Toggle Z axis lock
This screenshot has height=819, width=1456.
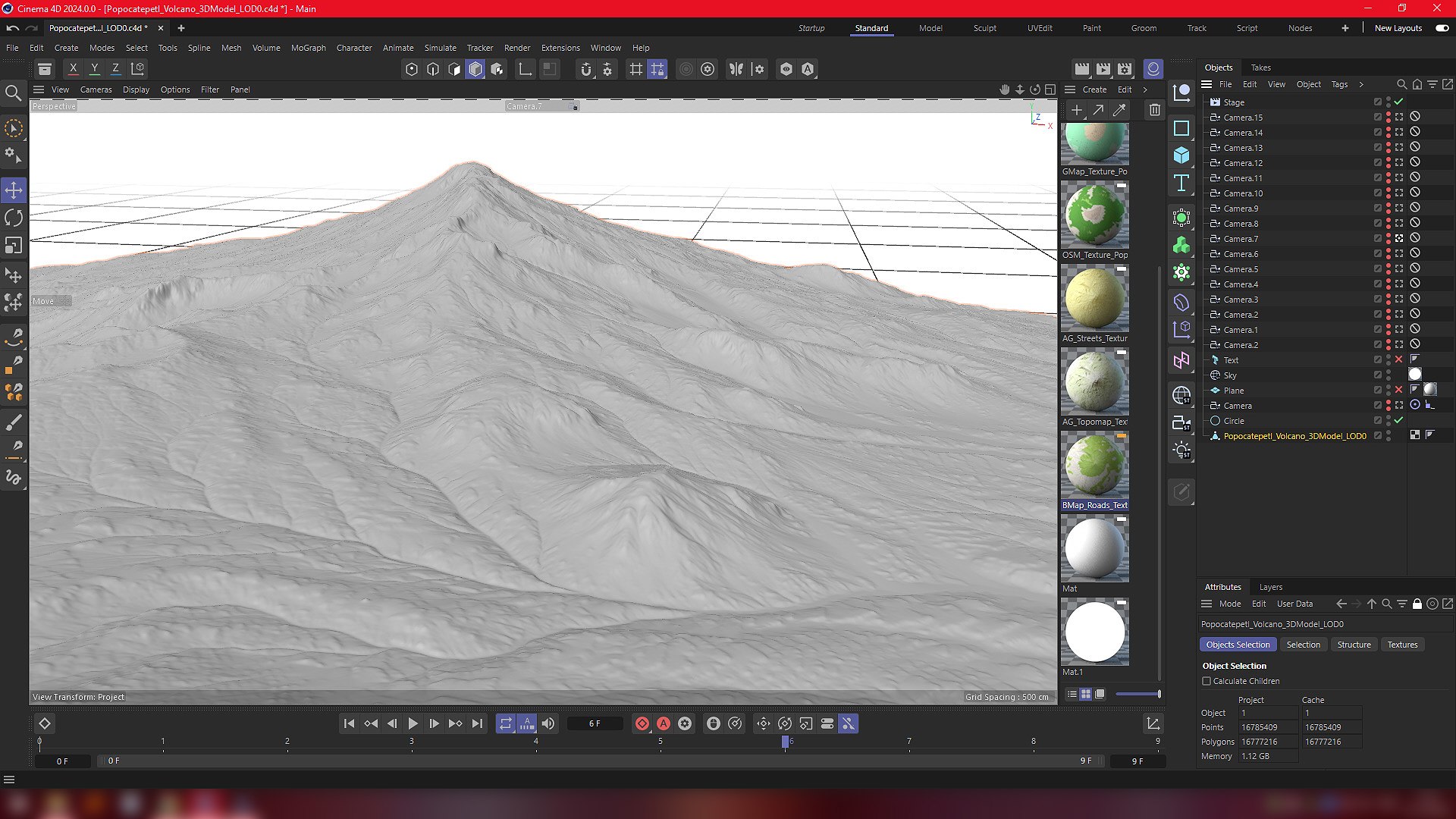(115, 69)
